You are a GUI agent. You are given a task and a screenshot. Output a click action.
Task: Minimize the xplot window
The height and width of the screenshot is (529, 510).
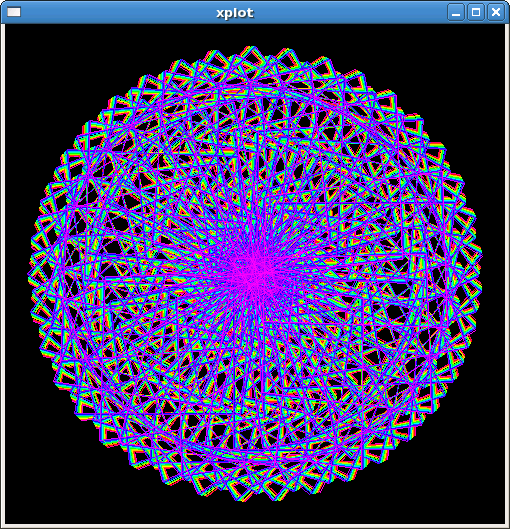pos(456,12)
